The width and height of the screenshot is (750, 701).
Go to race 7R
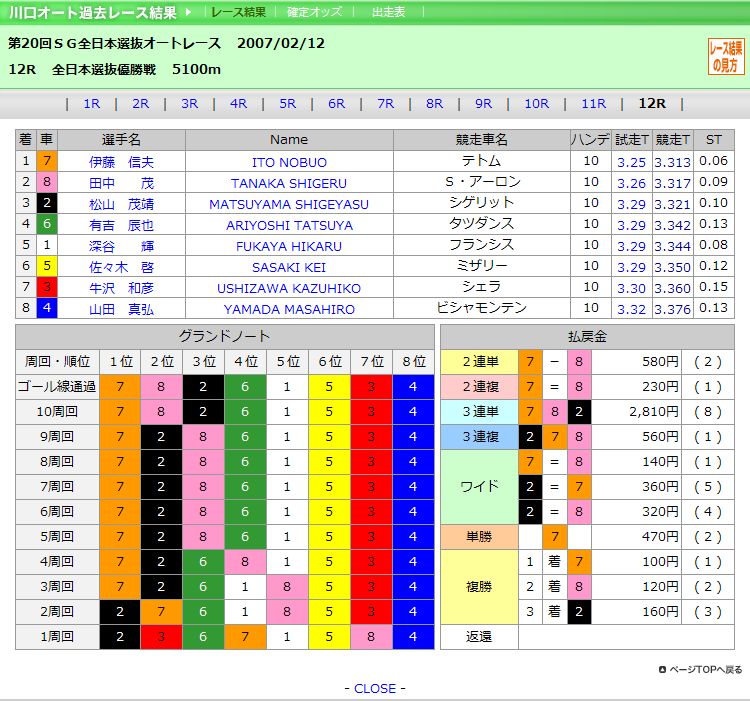click(x=386, y=104)
